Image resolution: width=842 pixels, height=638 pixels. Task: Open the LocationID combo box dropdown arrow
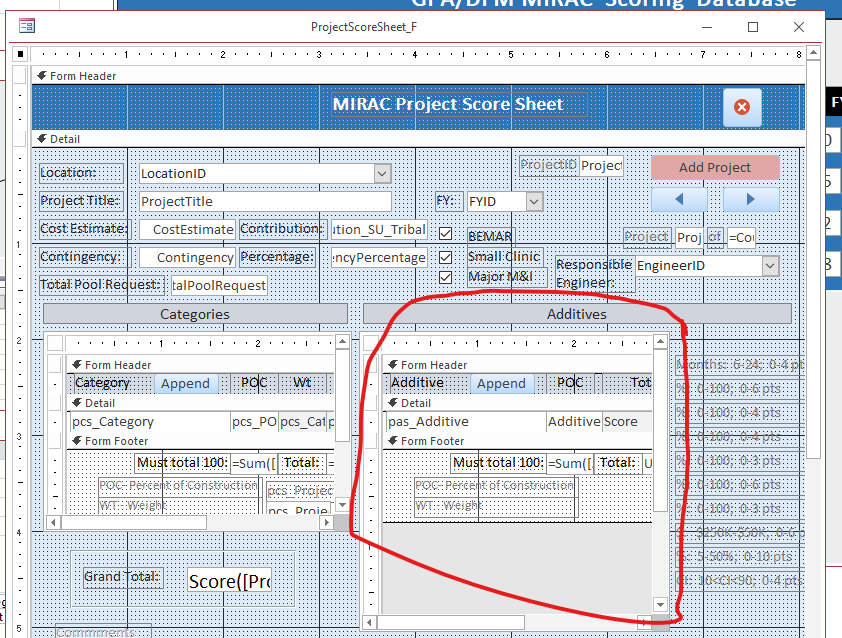382,173
